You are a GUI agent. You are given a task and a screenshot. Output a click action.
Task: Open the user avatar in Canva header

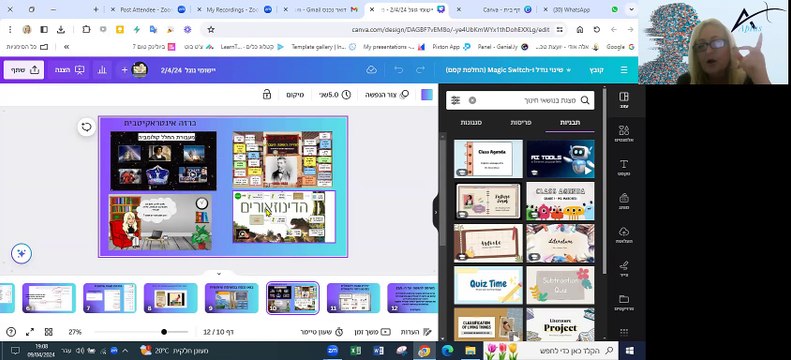coord(140,70)
